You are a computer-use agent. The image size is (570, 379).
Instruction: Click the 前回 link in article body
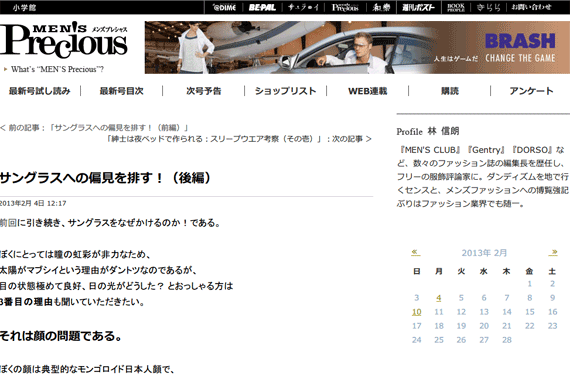[x=8, y=223]
